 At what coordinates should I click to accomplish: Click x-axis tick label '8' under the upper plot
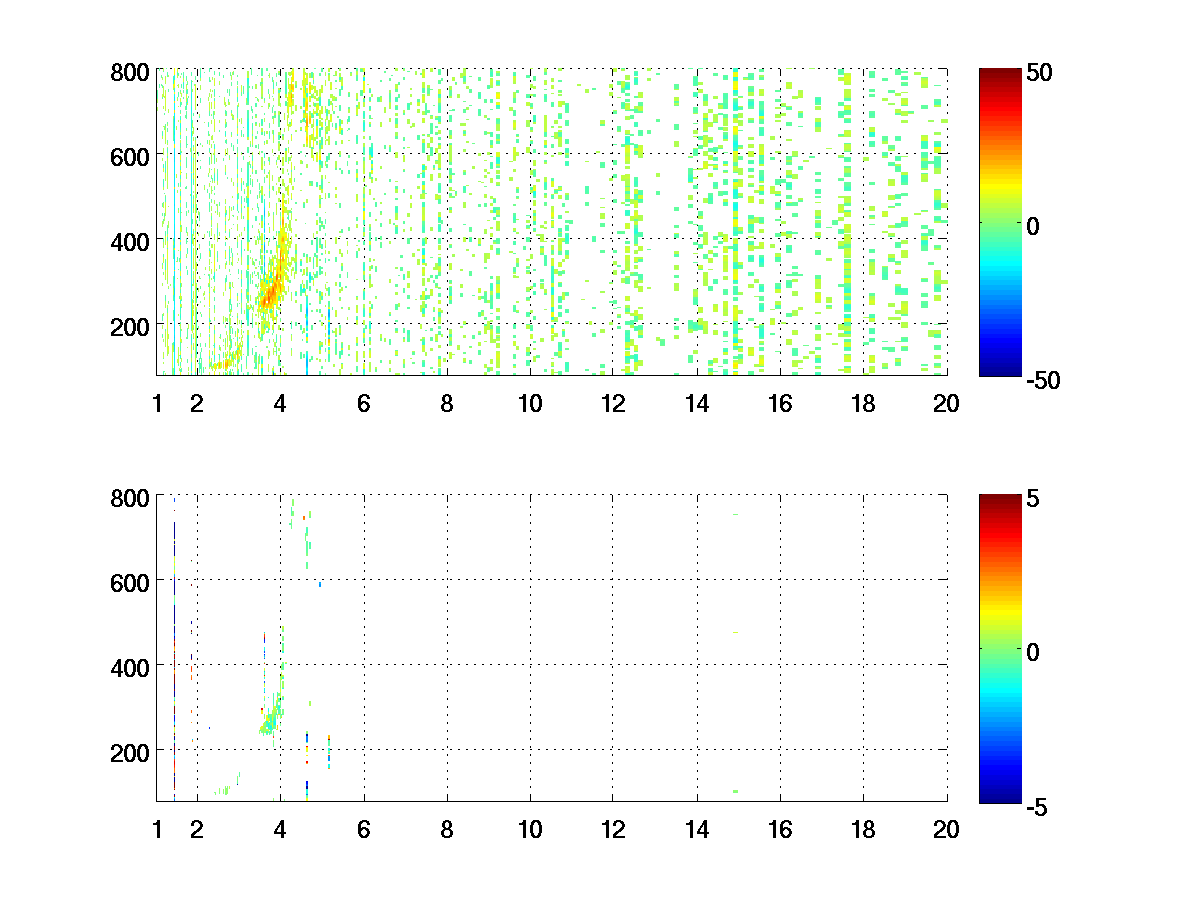click(446, 404)
